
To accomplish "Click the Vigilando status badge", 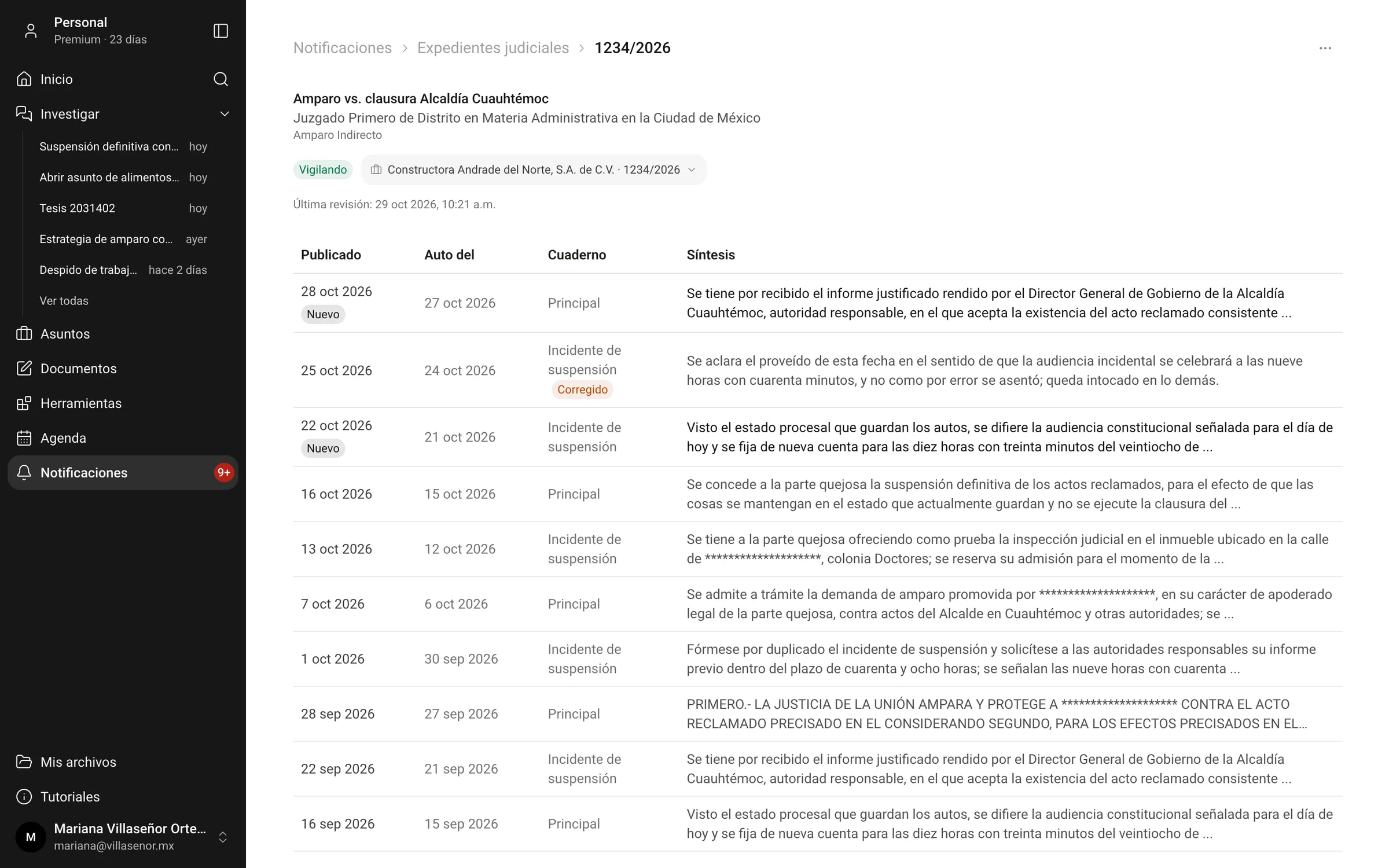I will pos(323,170).
